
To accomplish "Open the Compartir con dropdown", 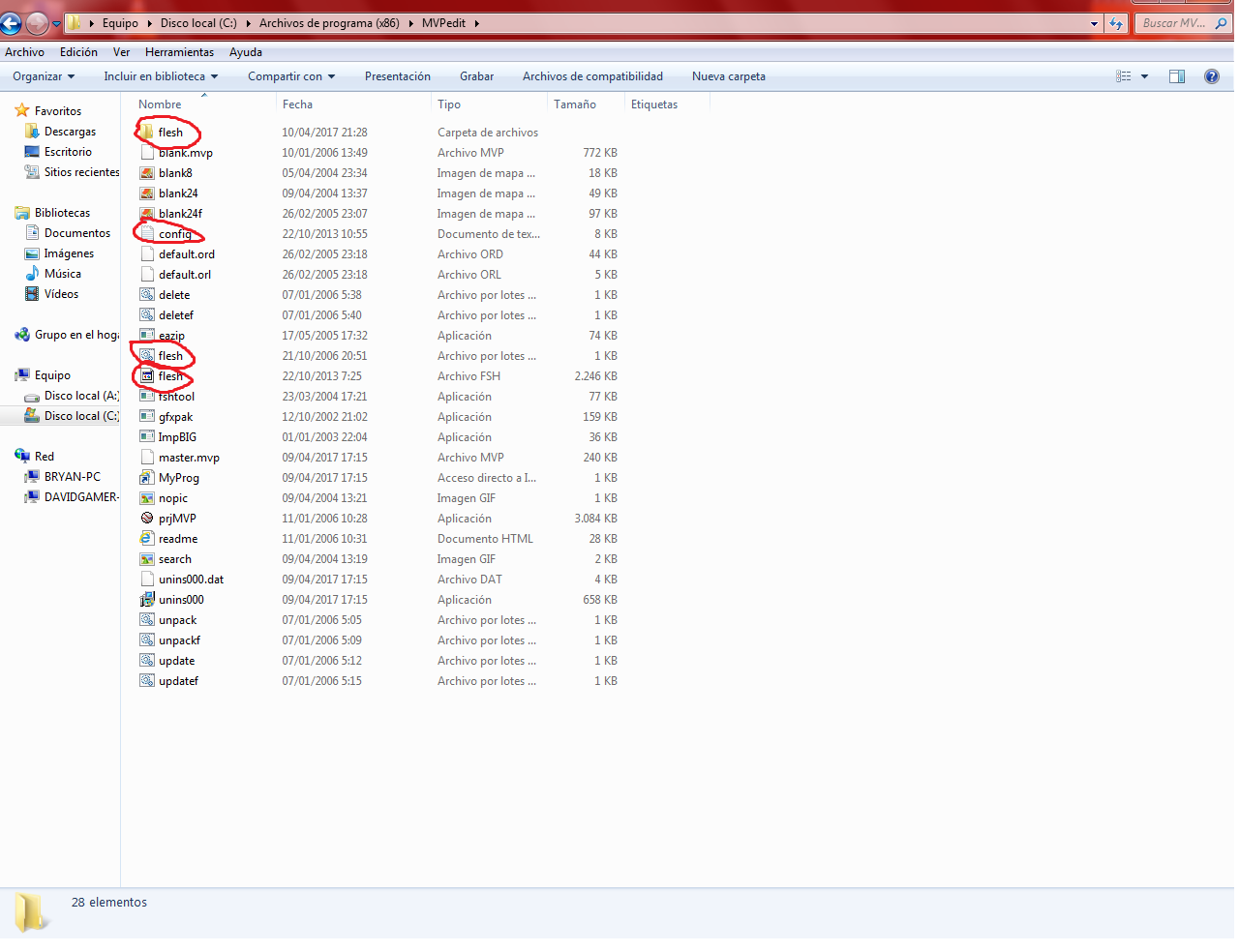I will click(x=290, y=76).
